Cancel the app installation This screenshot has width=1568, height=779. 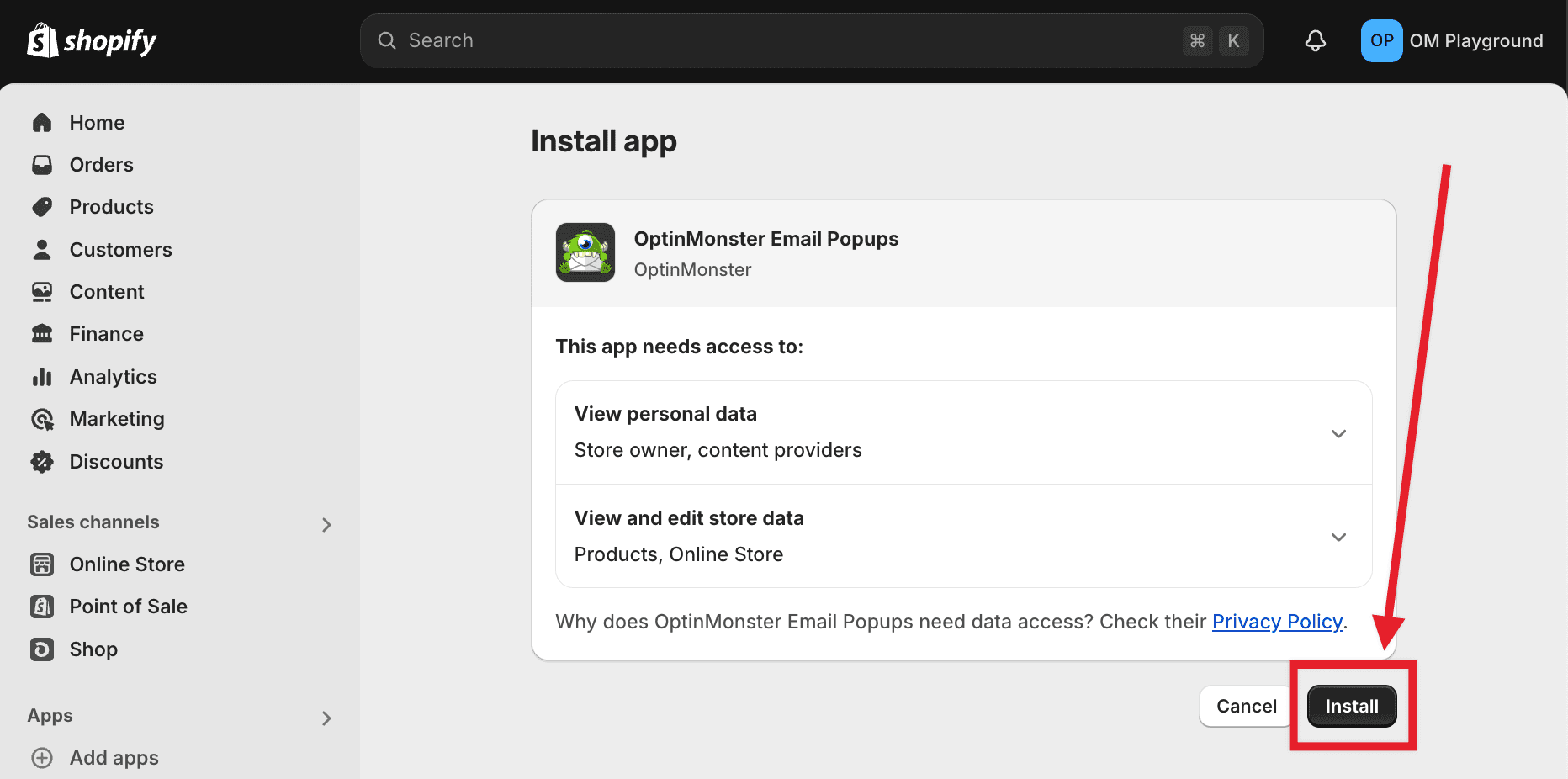pos(1246,706)
